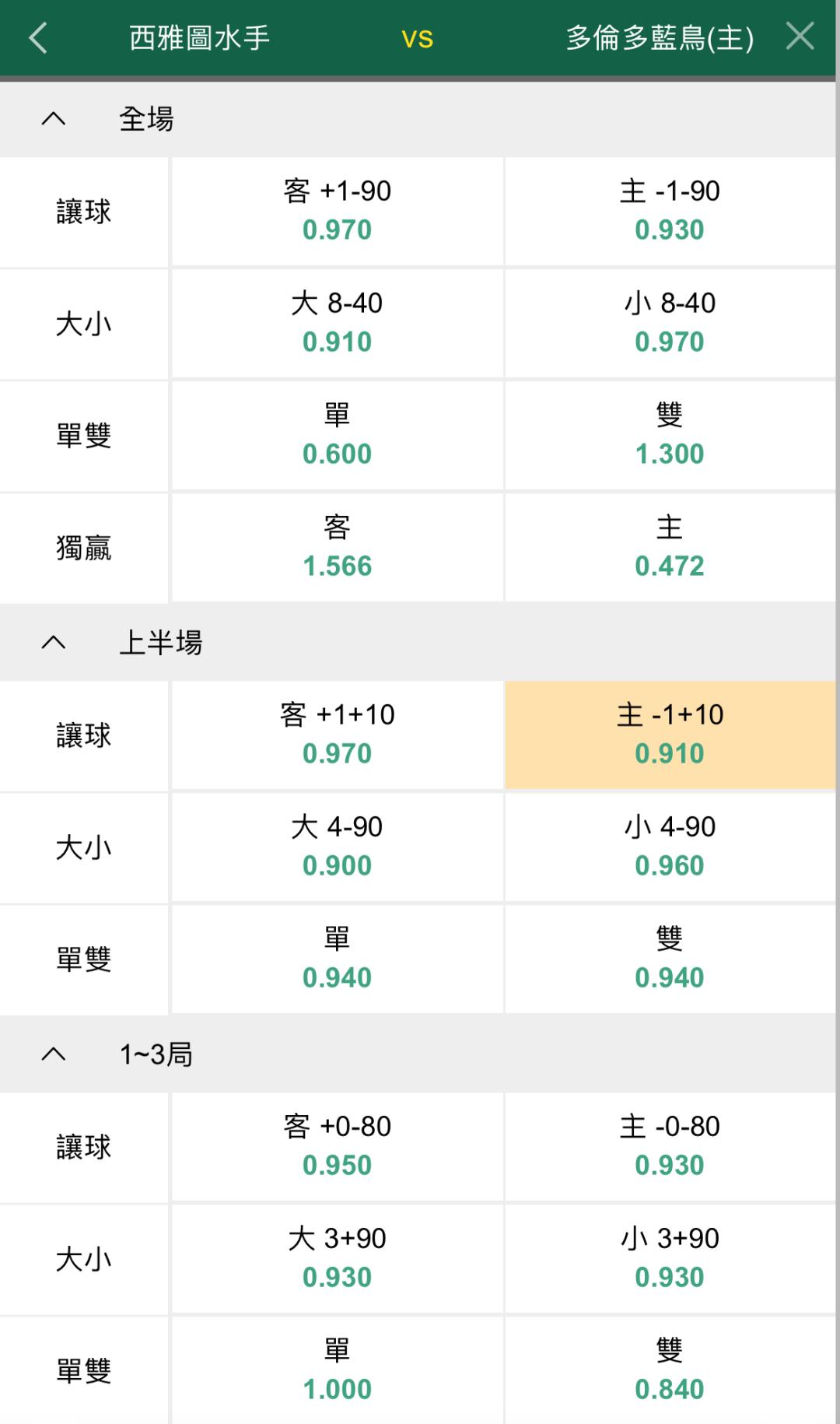Viewport: 840px width, 1424px height.
Task: Bet 獨贏 on 客 at 1.566
Action: click(x=338, y=547)
